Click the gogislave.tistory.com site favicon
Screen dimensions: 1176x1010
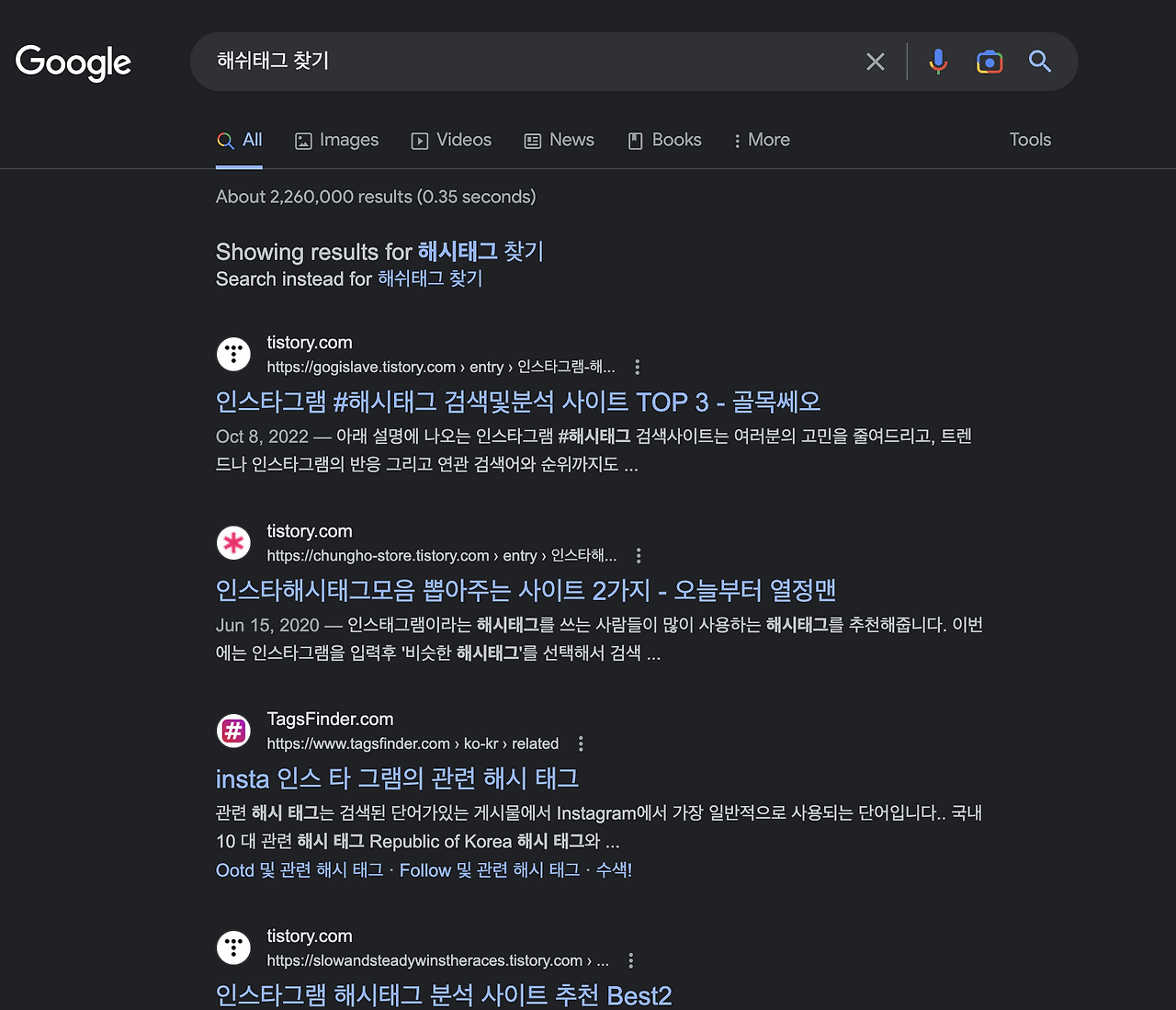pyautogui.click(x=233, y=354)
